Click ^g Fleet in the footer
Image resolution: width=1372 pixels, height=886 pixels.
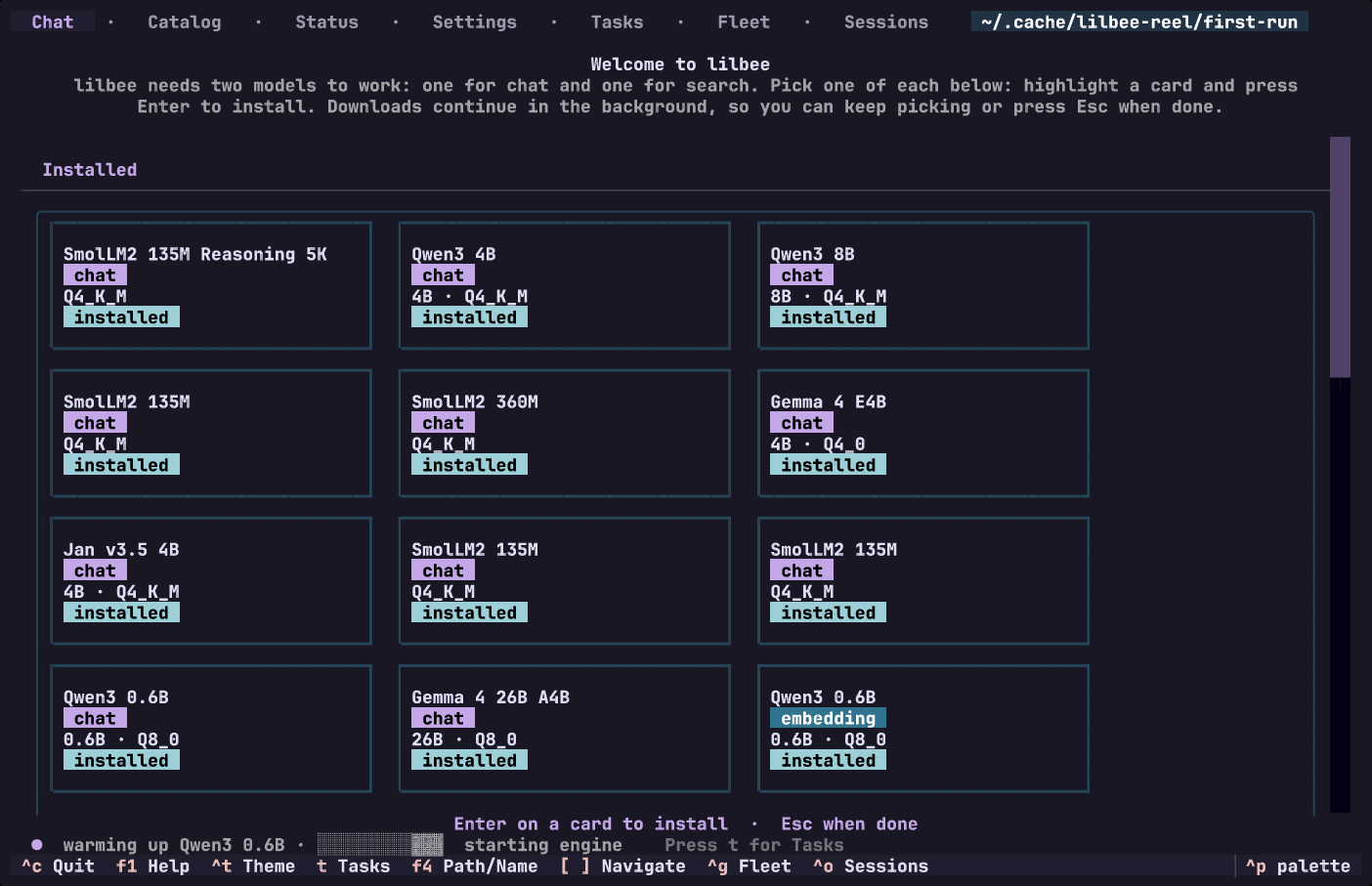[x=750, y=865]
